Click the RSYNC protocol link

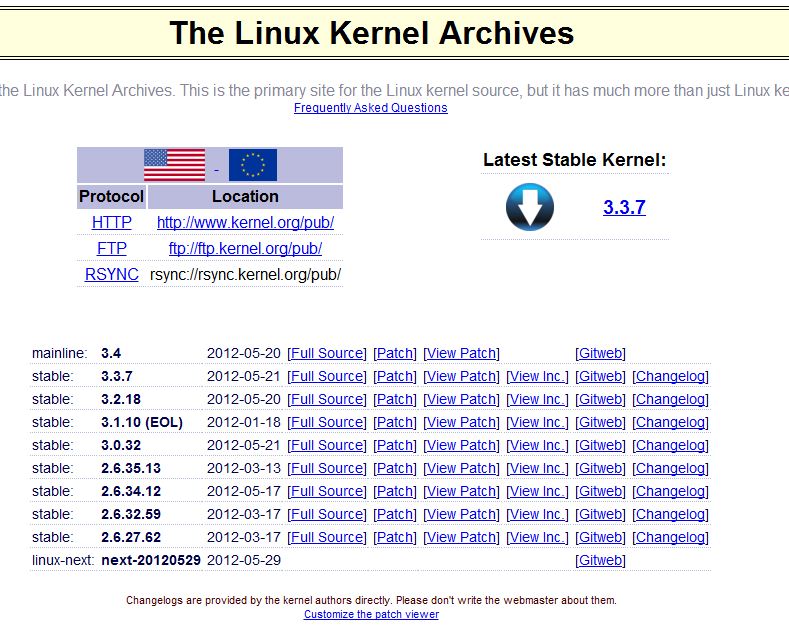tap(112, 274)
